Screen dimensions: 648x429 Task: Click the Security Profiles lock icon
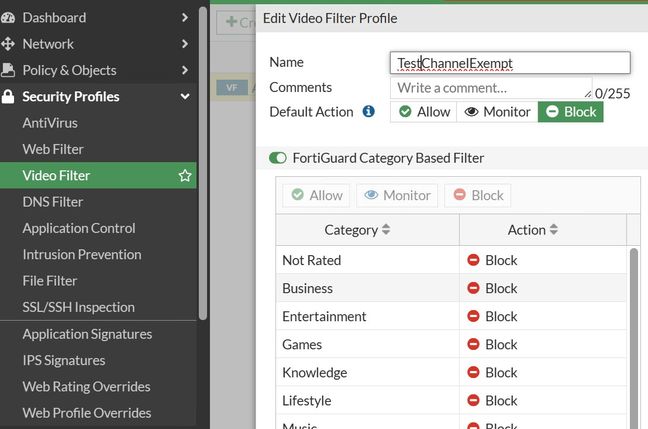(x=9, y=97)
